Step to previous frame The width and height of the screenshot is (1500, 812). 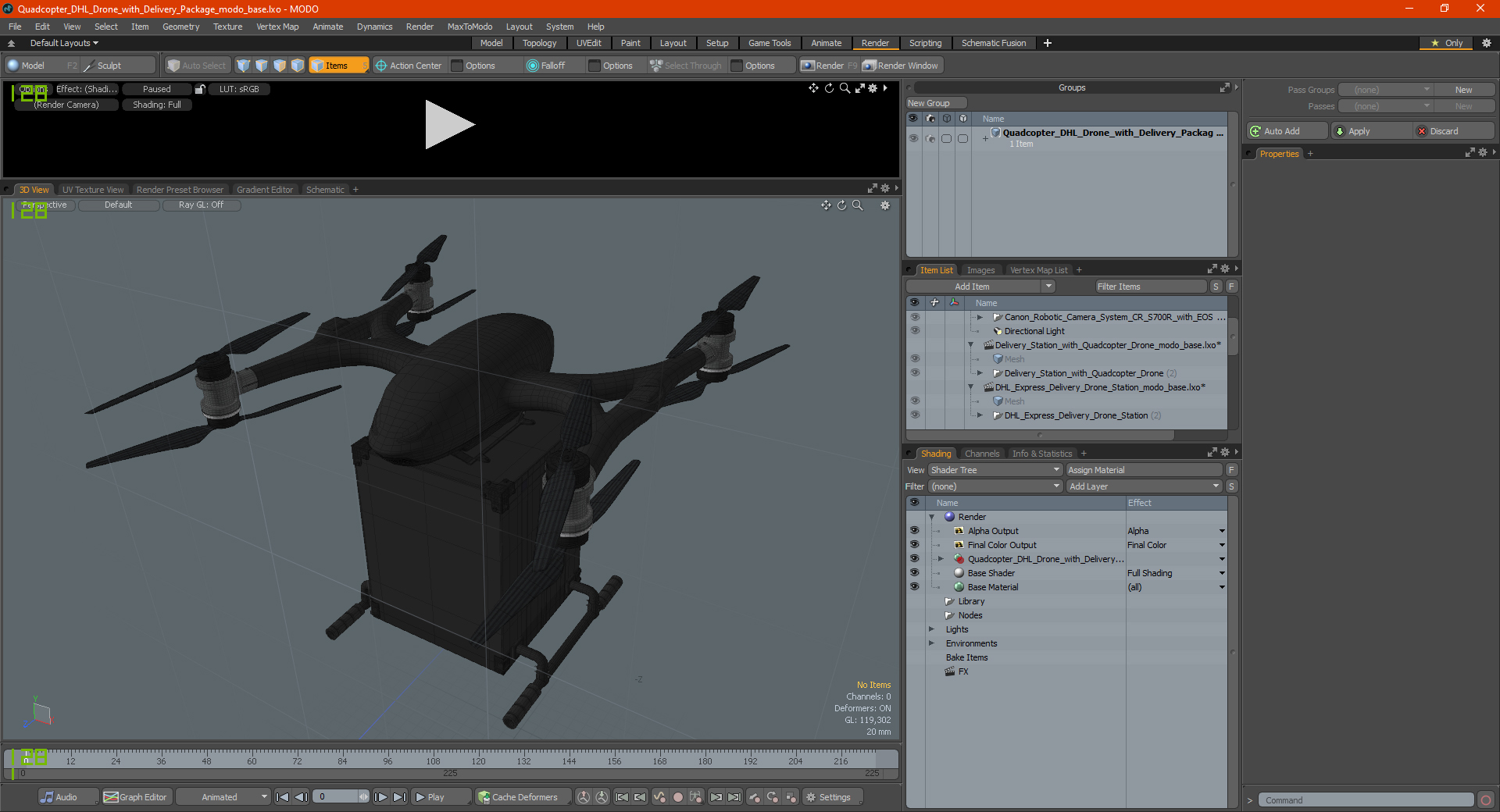301,797
